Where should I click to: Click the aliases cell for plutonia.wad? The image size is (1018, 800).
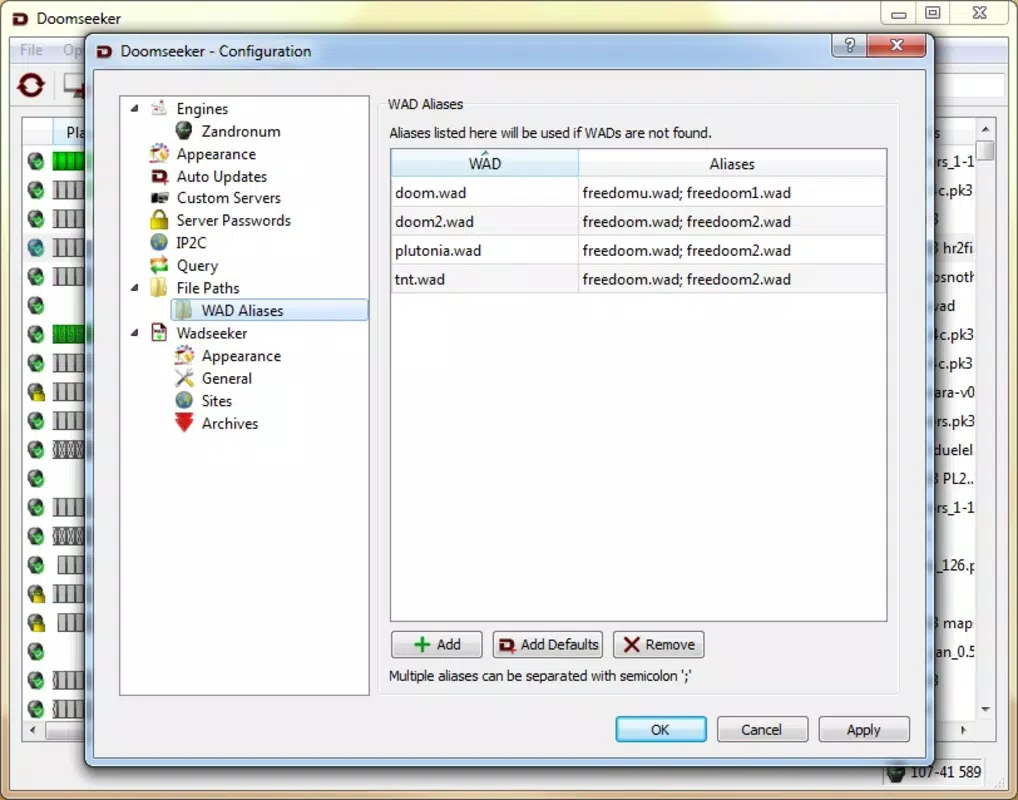click(x=732, y=250)
